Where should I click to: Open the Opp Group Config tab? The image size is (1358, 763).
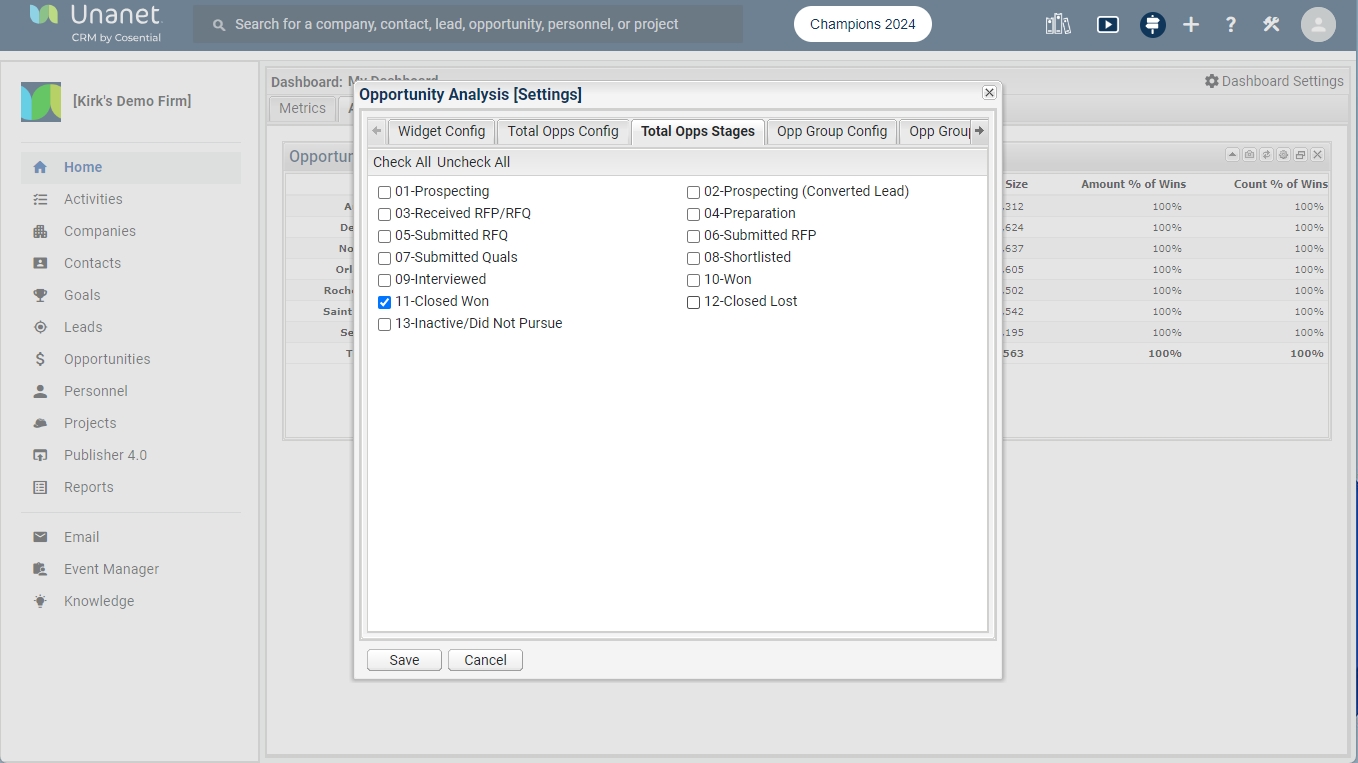pyautogui.click(x=831, y=131)
